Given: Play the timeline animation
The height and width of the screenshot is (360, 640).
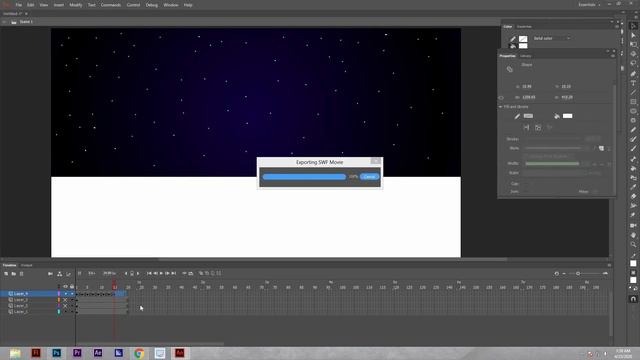Looking at the screenshot, I should [x=161, y=273].
